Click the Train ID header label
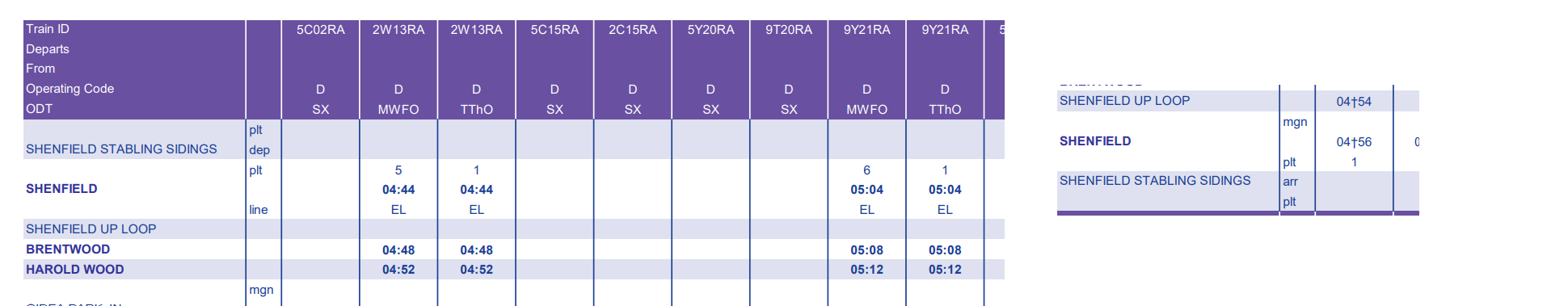The image size is (1568, 306). click(48, 29)
